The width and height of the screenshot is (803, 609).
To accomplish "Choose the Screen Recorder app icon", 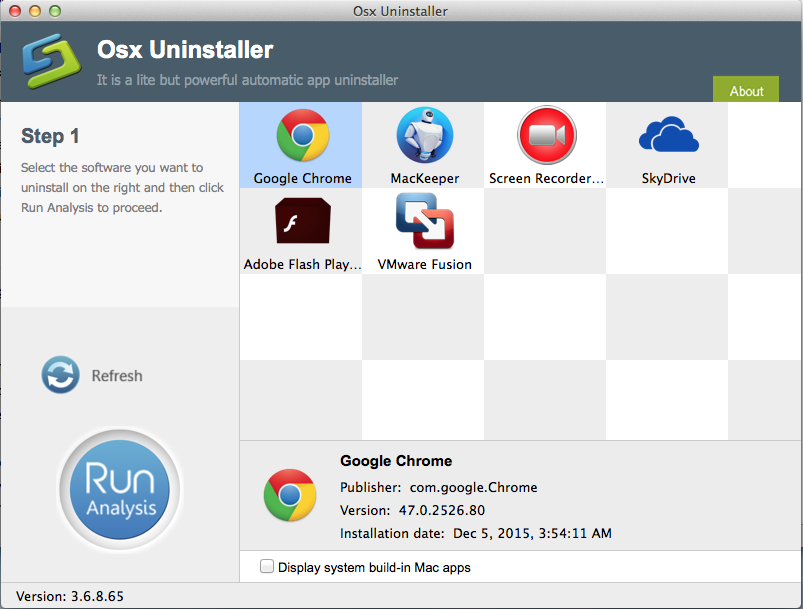I will tap(546, 136).
